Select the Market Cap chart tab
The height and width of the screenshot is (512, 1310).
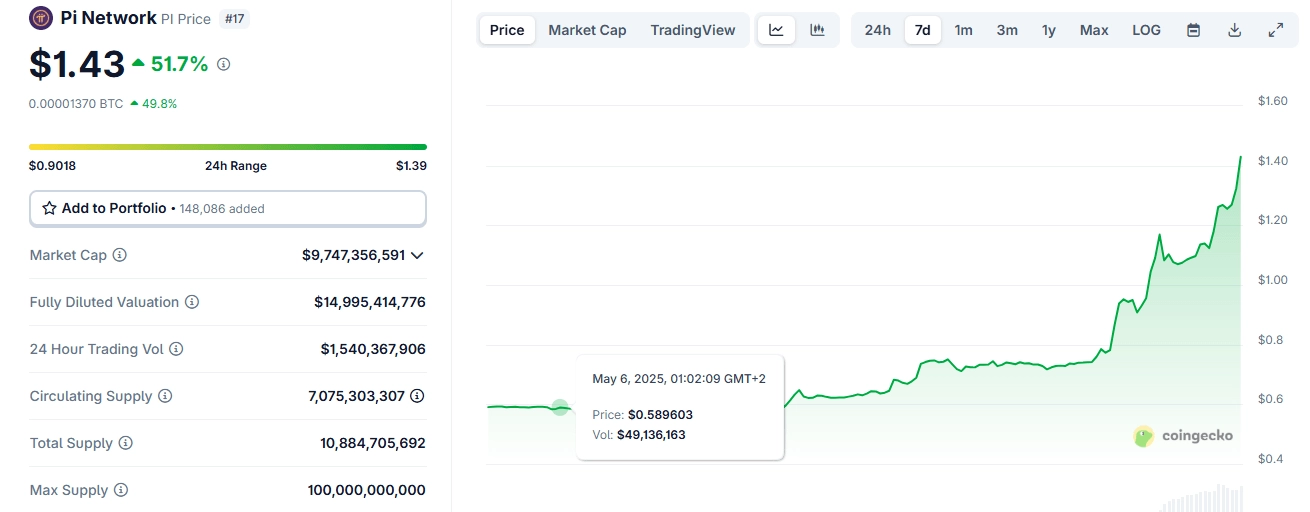pos(587,30)
